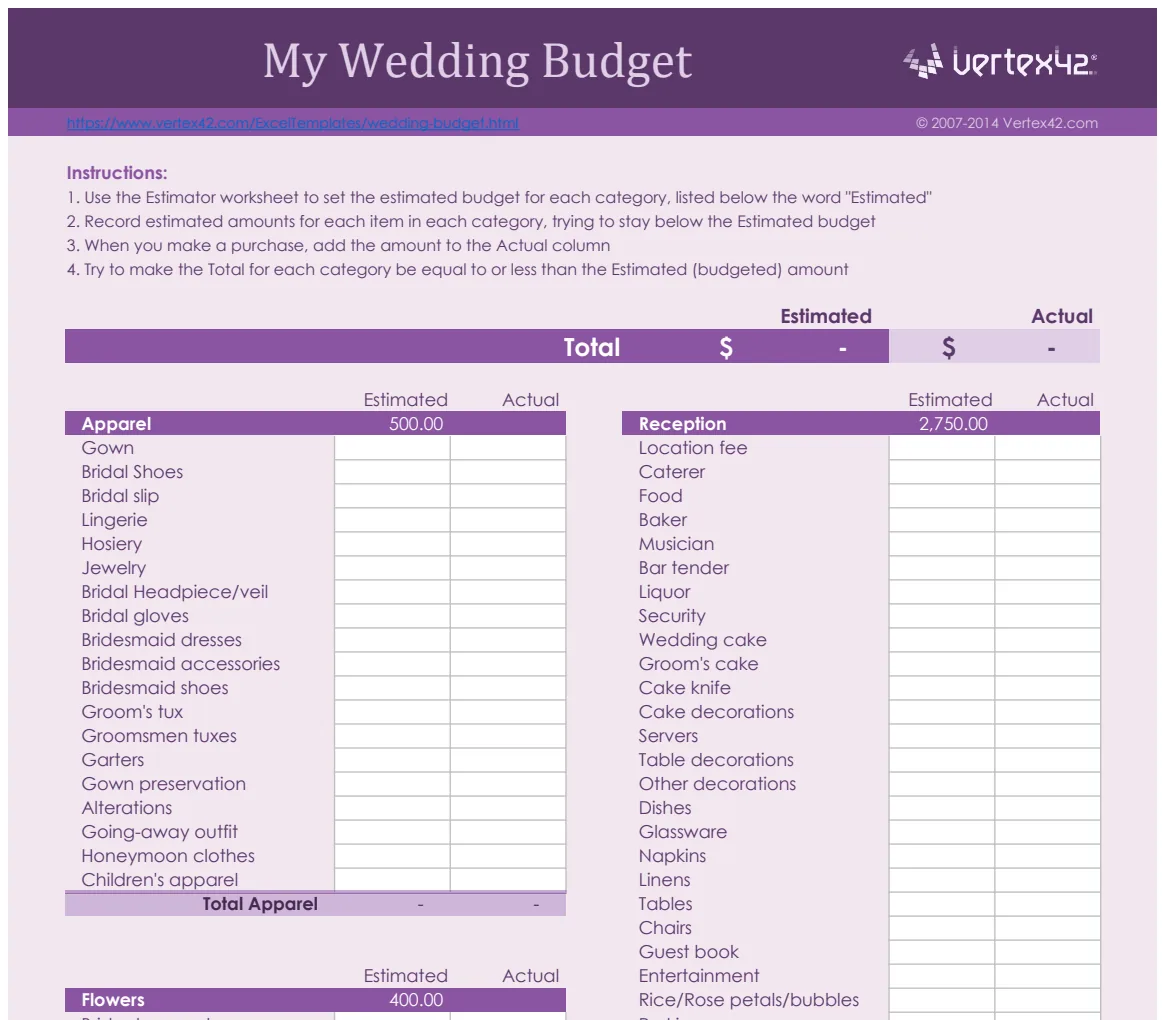The width and height of the screenshot is (1166, 1020).
Task: Click the Alterations actual cell
Action: 508,808
